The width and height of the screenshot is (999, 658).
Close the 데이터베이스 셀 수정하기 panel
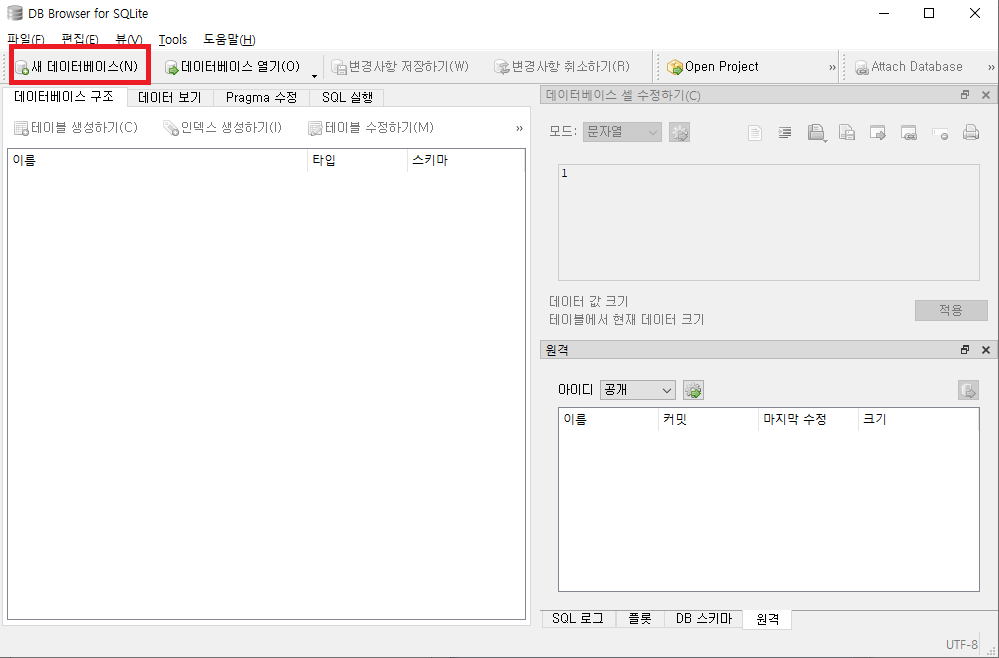[986, 95]
